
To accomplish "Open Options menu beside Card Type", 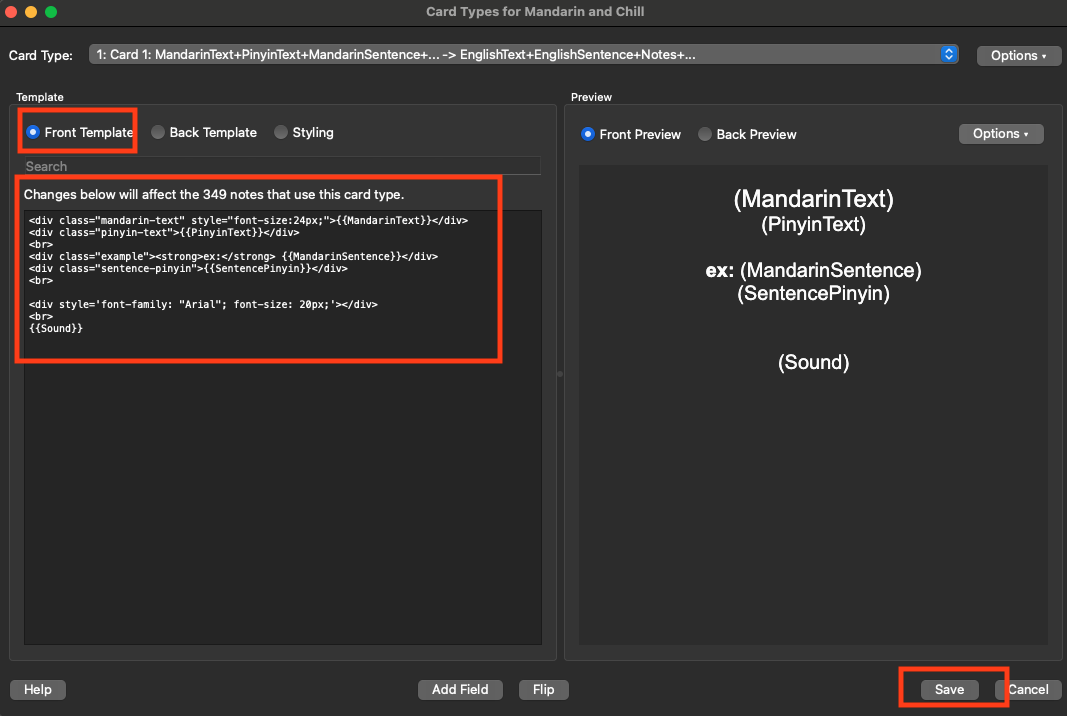I will tap(1018, 56).
